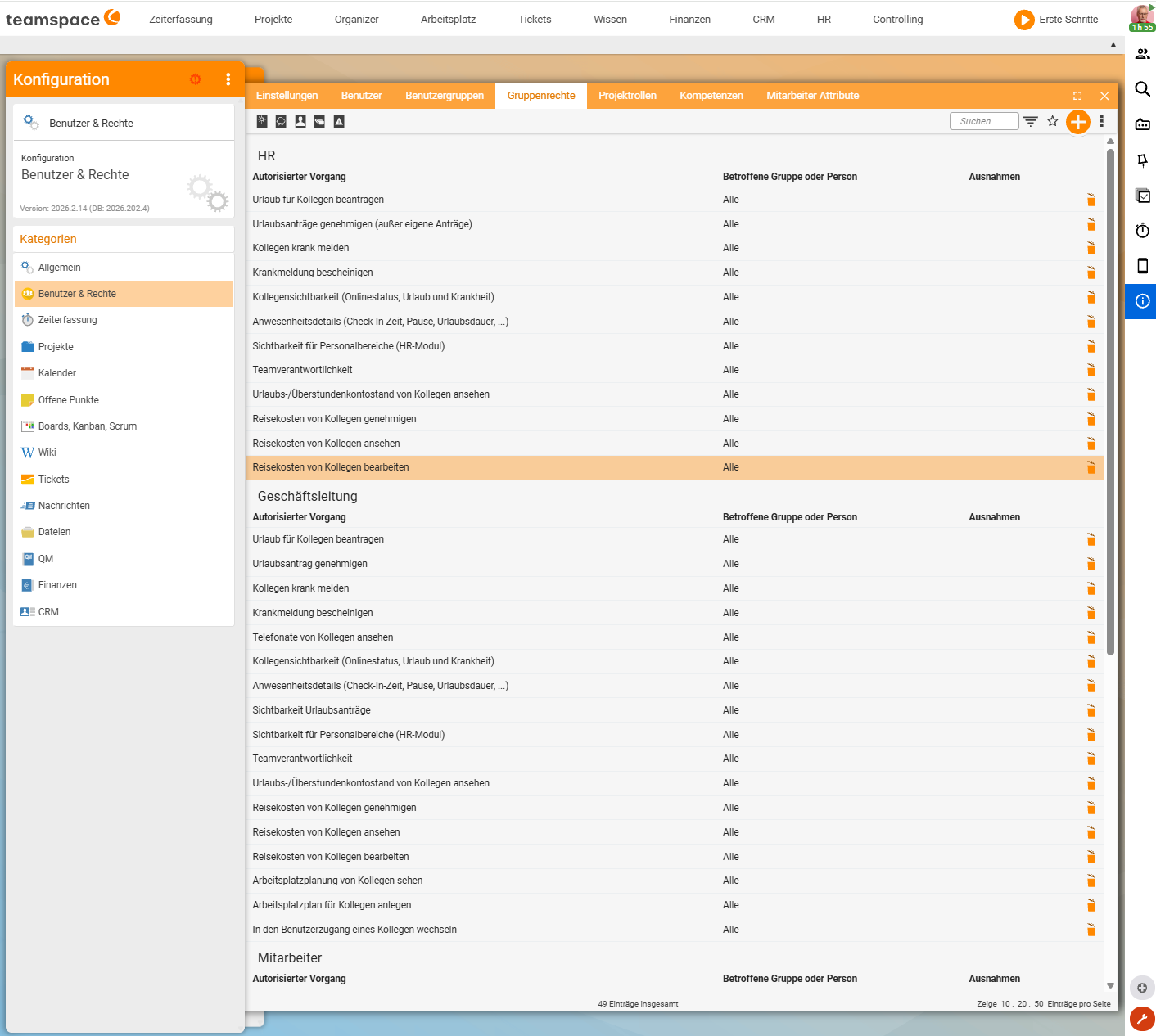Viewport: 1156px width, 1036px height.
Task: Expand the window with the fullscreen icon
Action: (1077, 96)
